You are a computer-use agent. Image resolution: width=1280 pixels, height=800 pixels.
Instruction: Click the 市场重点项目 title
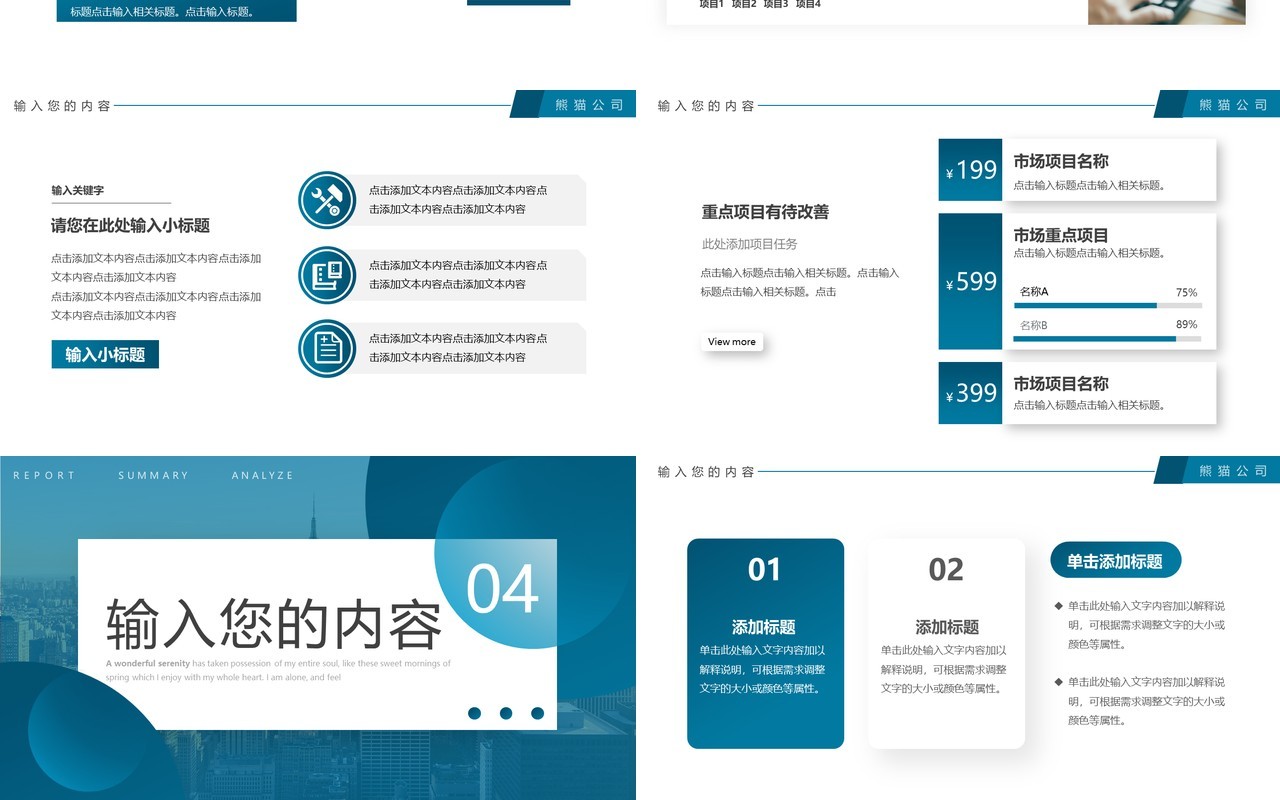pyautogui.click(x=1061, y=235)
